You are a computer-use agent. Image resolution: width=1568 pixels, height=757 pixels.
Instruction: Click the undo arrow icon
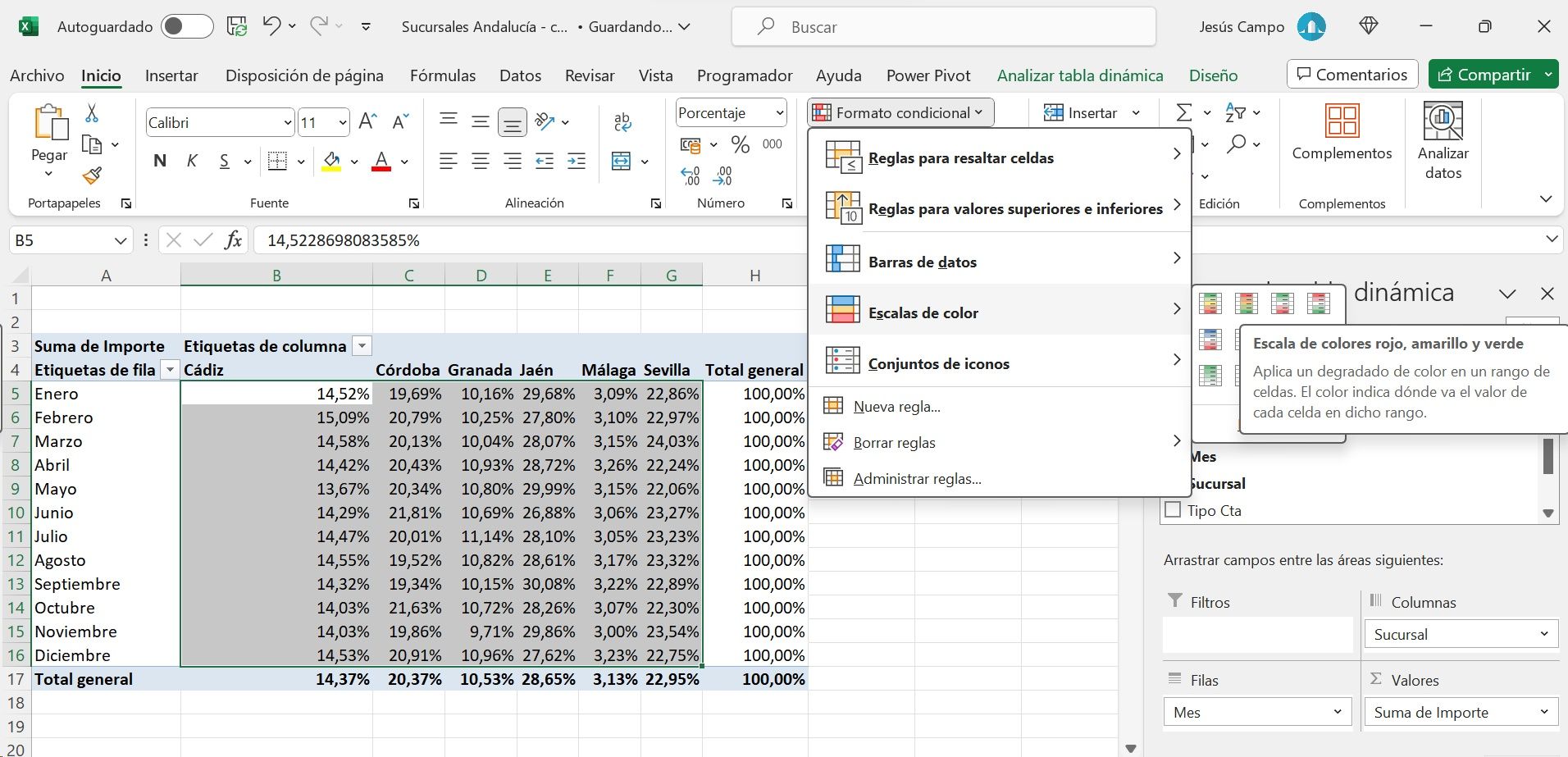click(271, 26)
